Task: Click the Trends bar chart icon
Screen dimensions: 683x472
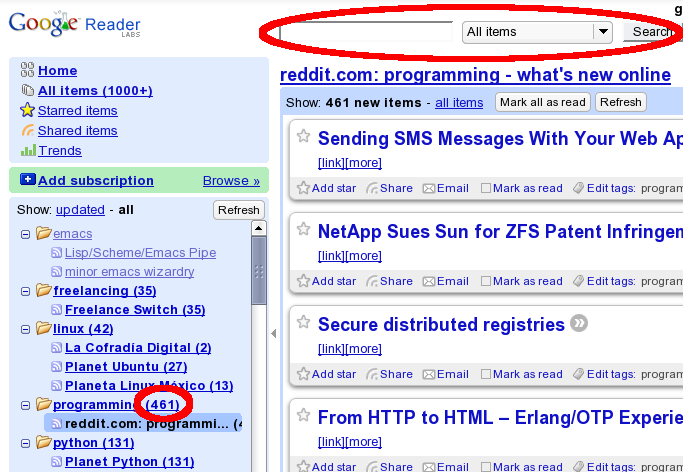Action: point(28,150)
